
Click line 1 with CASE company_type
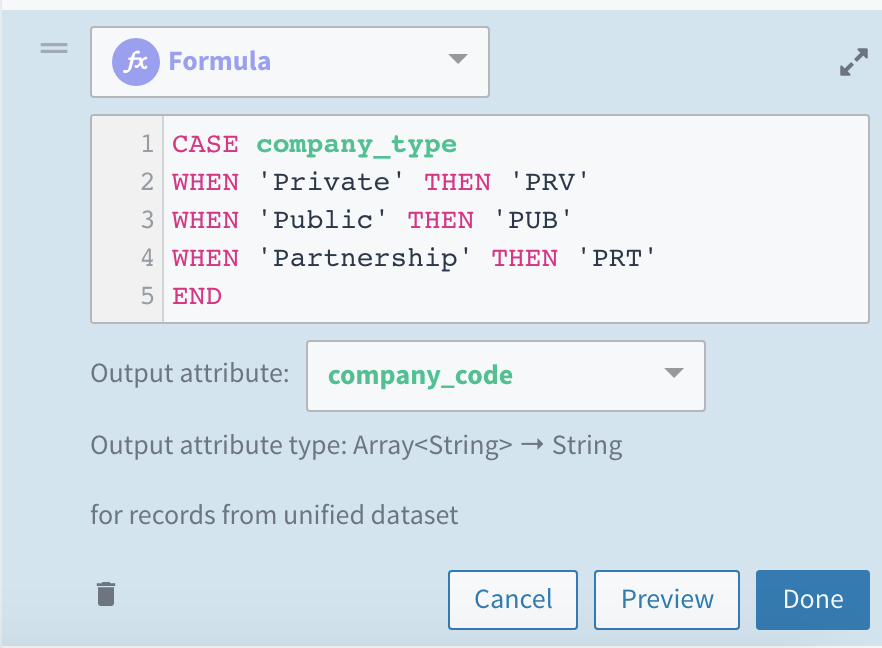click(314, 145)
